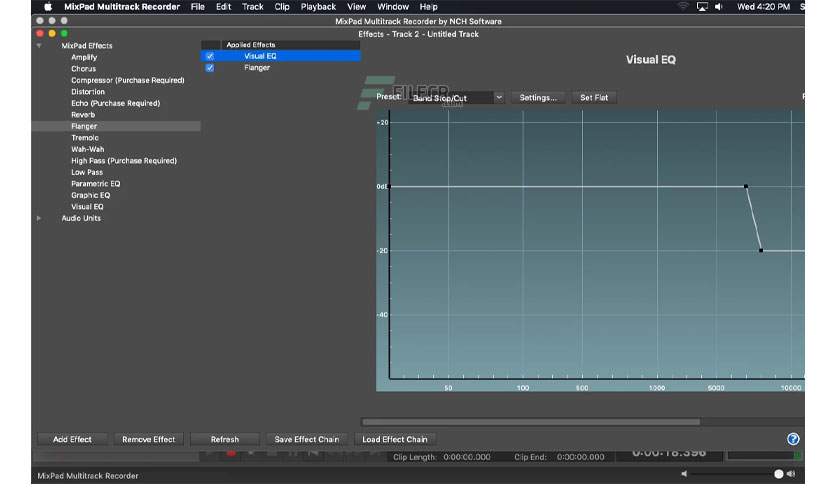The height and width of the screenshot is (484, 836).
Task: Click the Clip End value 0:00:00.000
Action: 581,457
